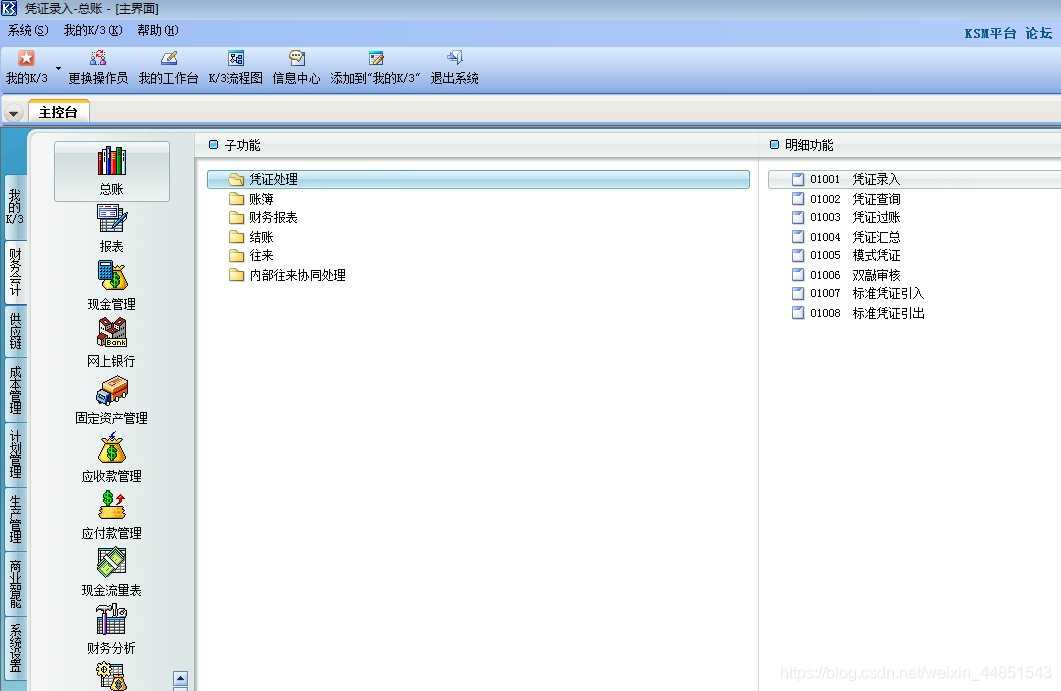Open the 固定资产管理 module icon
1061x691 pixels.
point(112,400)
